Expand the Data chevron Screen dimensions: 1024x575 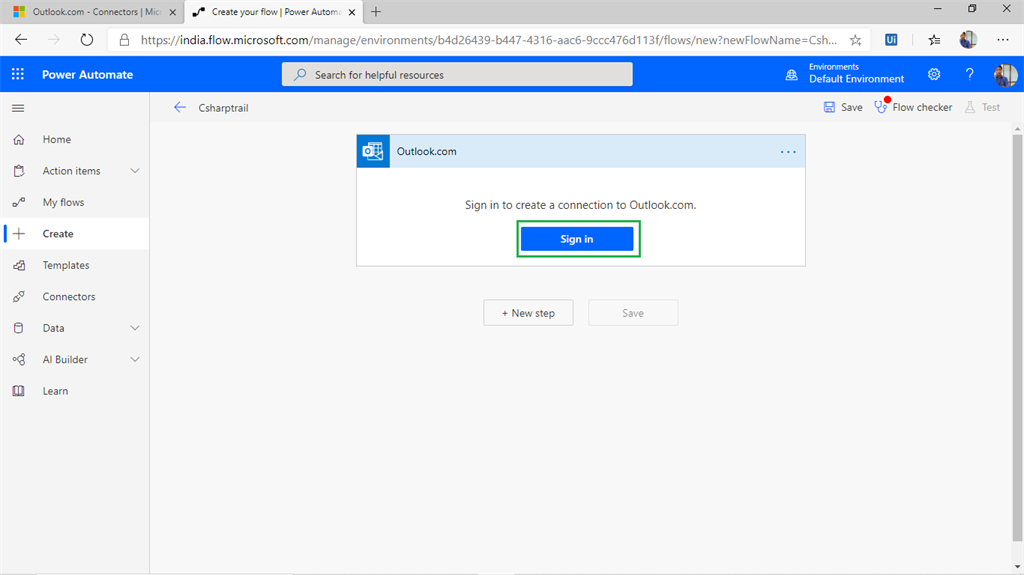pyautogui.click(x=135, y=327)
